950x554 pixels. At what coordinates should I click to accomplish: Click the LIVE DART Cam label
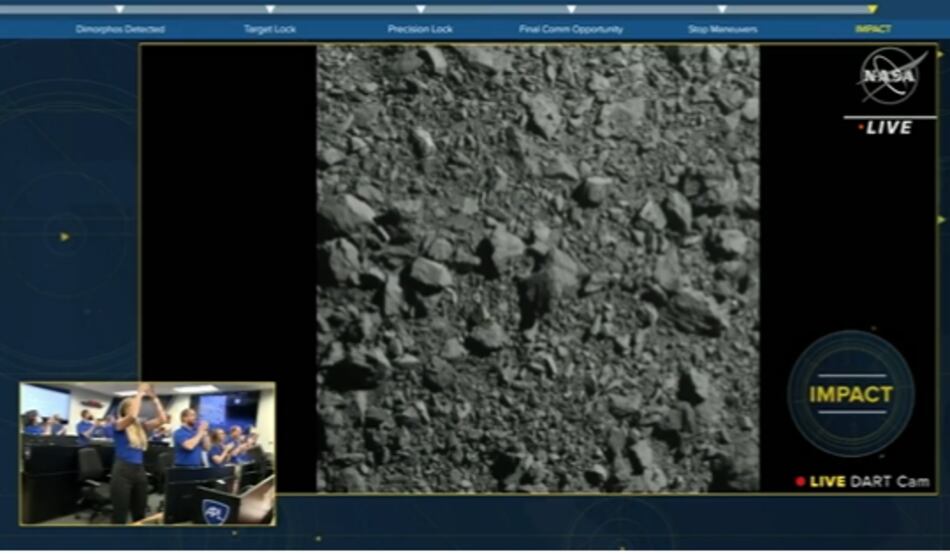tap(869, 482)
